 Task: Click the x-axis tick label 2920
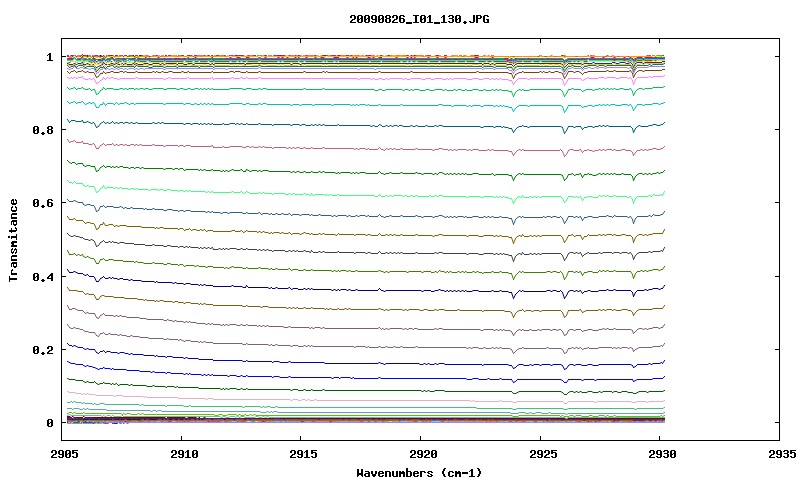click(423, 454)
